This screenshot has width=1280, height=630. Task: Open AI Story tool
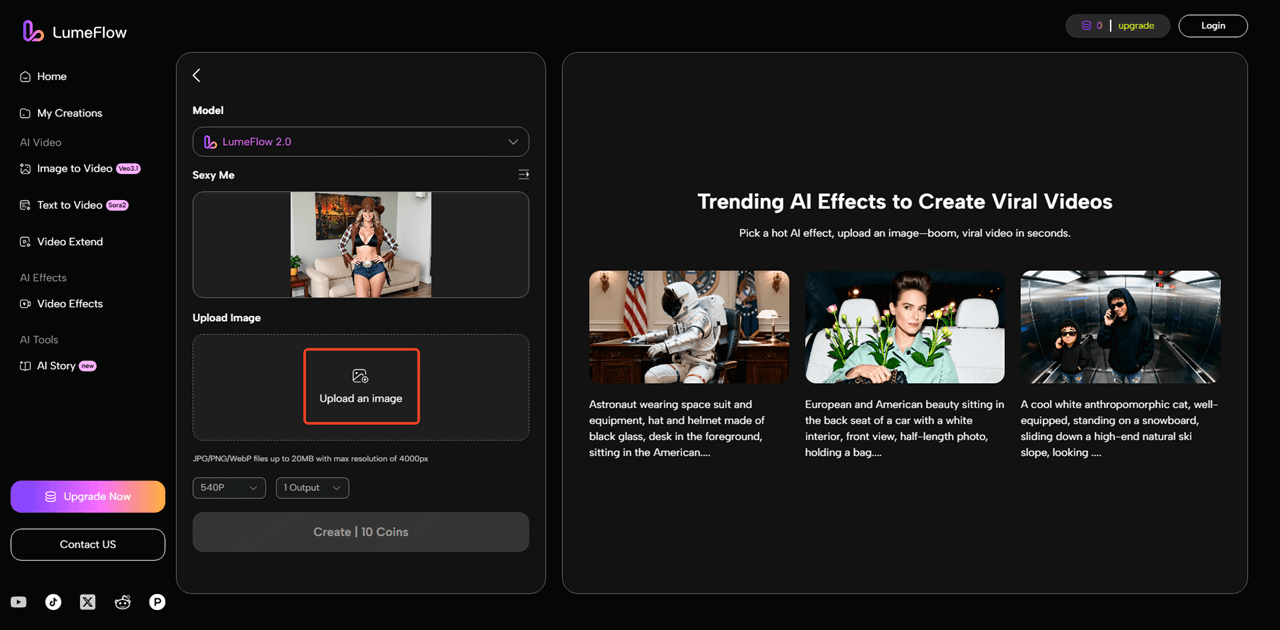(56, 366)
